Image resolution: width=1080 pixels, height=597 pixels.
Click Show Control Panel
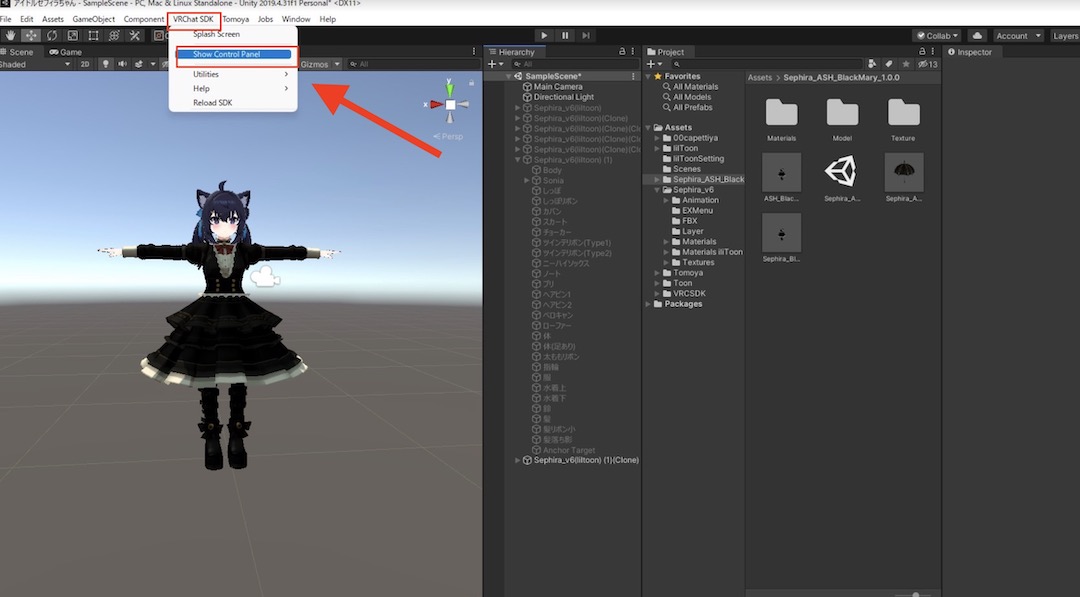pyautogui.click(x=227, y=55)
